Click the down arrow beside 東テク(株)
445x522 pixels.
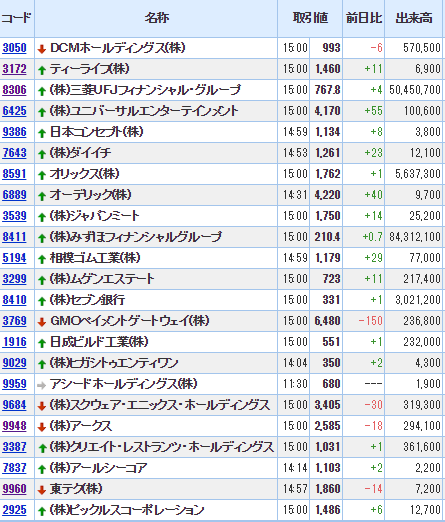coord(42,490)
